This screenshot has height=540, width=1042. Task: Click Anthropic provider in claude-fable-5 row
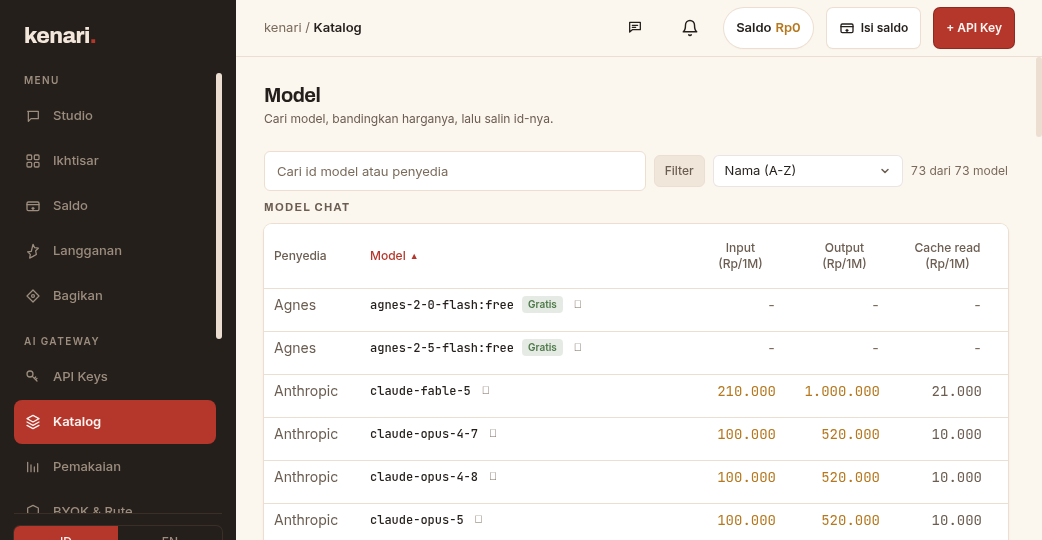point(306,391)
